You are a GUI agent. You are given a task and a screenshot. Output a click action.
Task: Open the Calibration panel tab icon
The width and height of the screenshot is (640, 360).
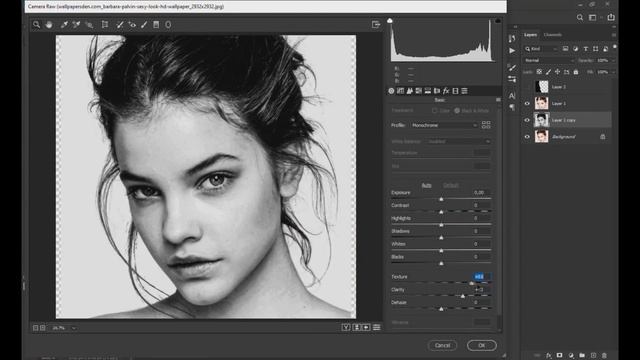(x=456, y=91)
